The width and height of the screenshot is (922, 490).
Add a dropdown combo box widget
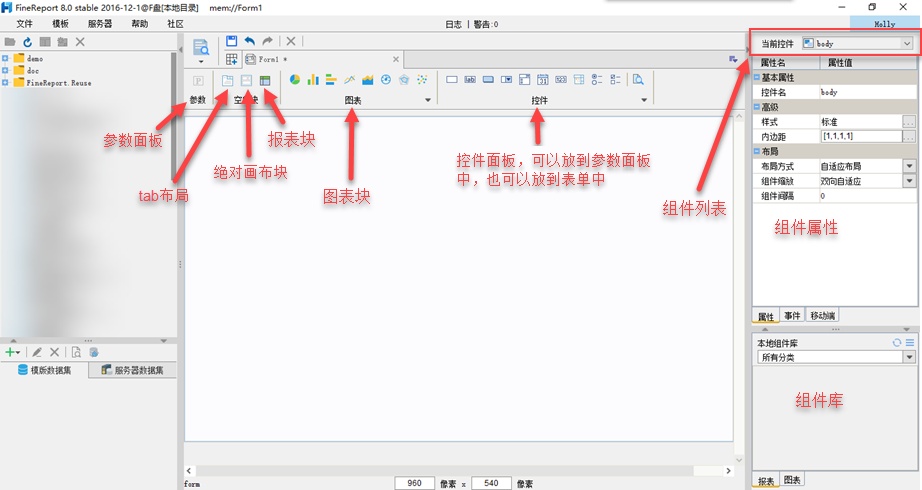(506, 79)
